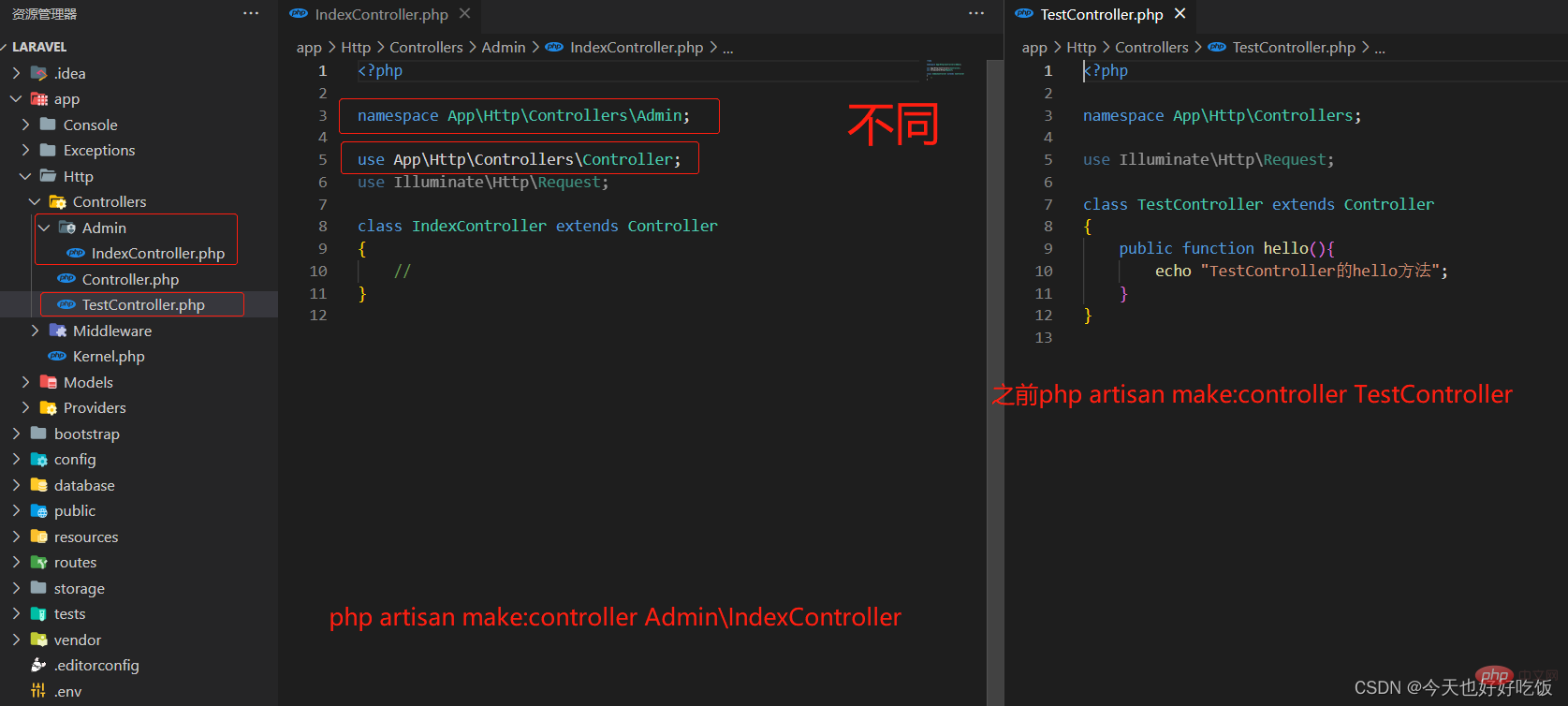Click the Http breadcrumb in right editor

tap(1081, 47)
